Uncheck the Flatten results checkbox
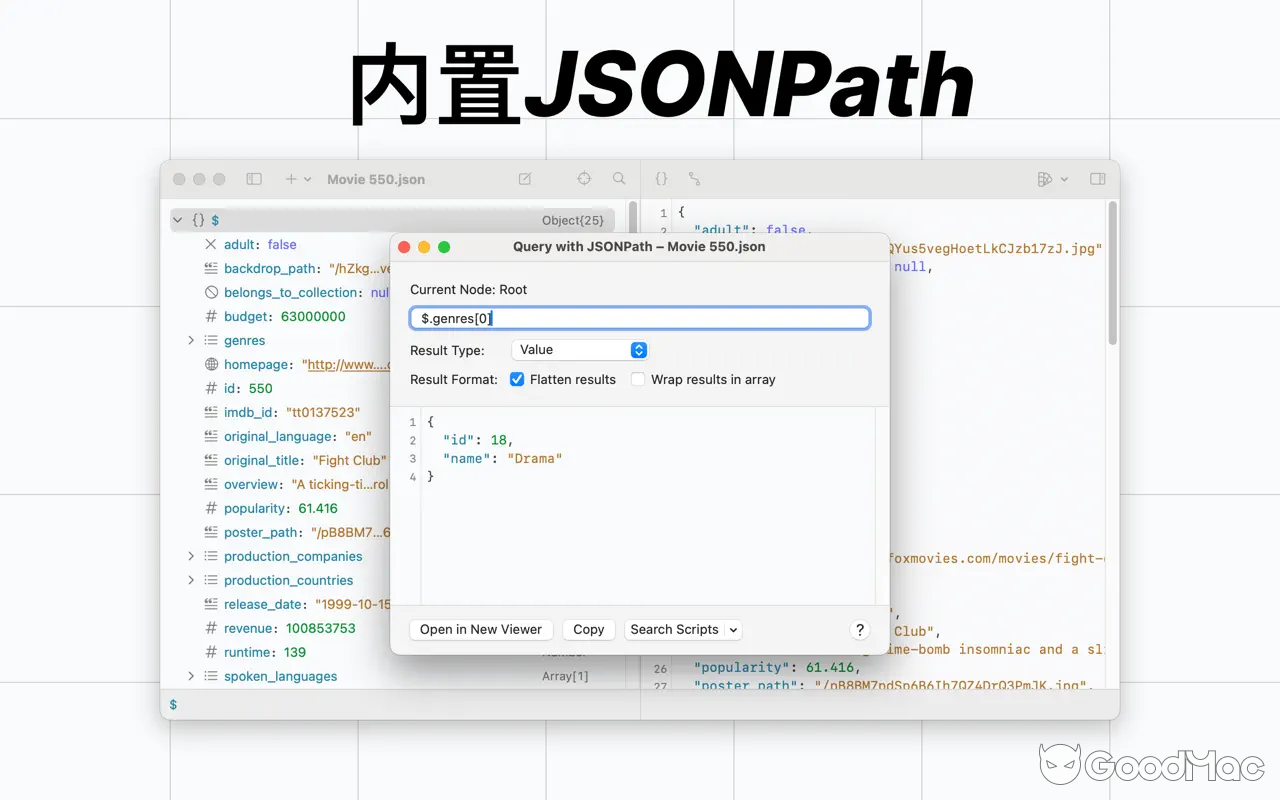The image size is (1280, 800). point(517,379)
